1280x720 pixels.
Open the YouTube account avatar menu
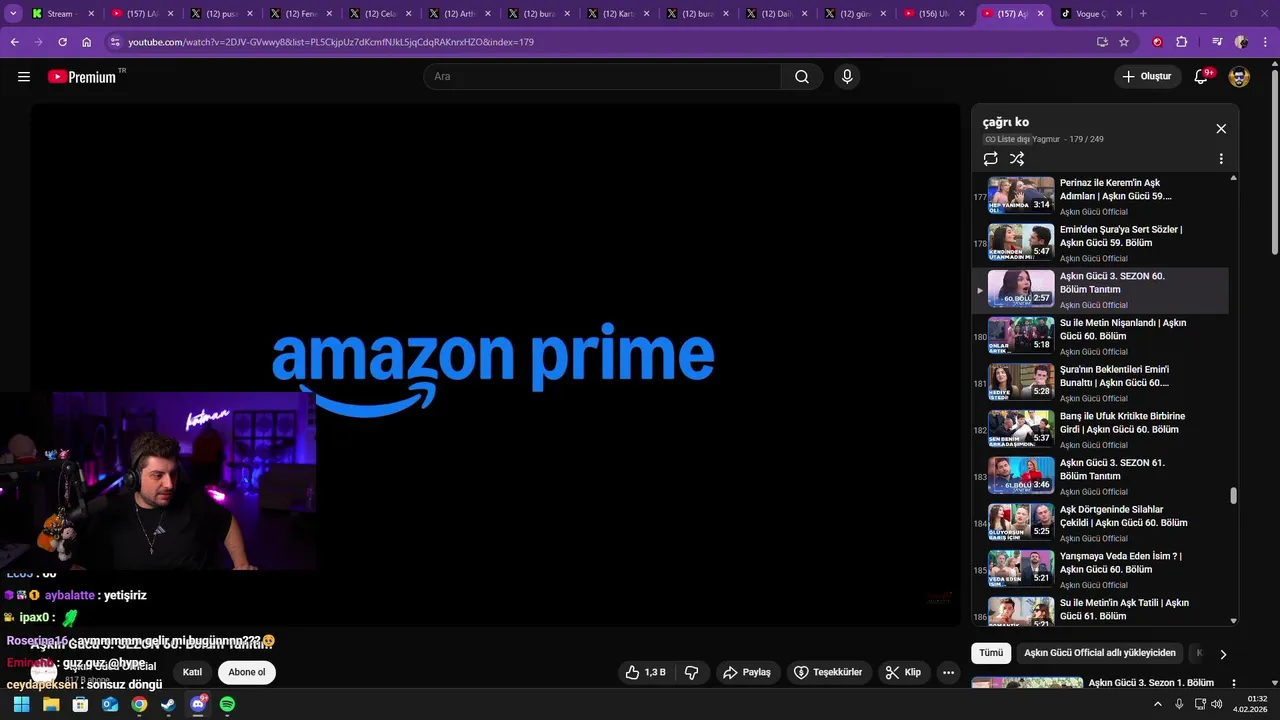pos(1239,77)
